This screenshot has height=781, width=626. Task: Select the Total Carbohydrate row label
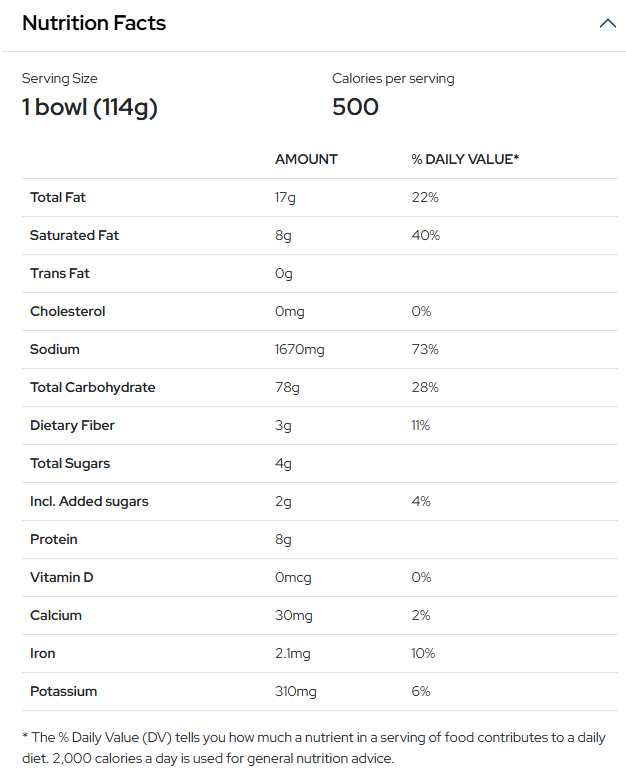pos(92,387)
